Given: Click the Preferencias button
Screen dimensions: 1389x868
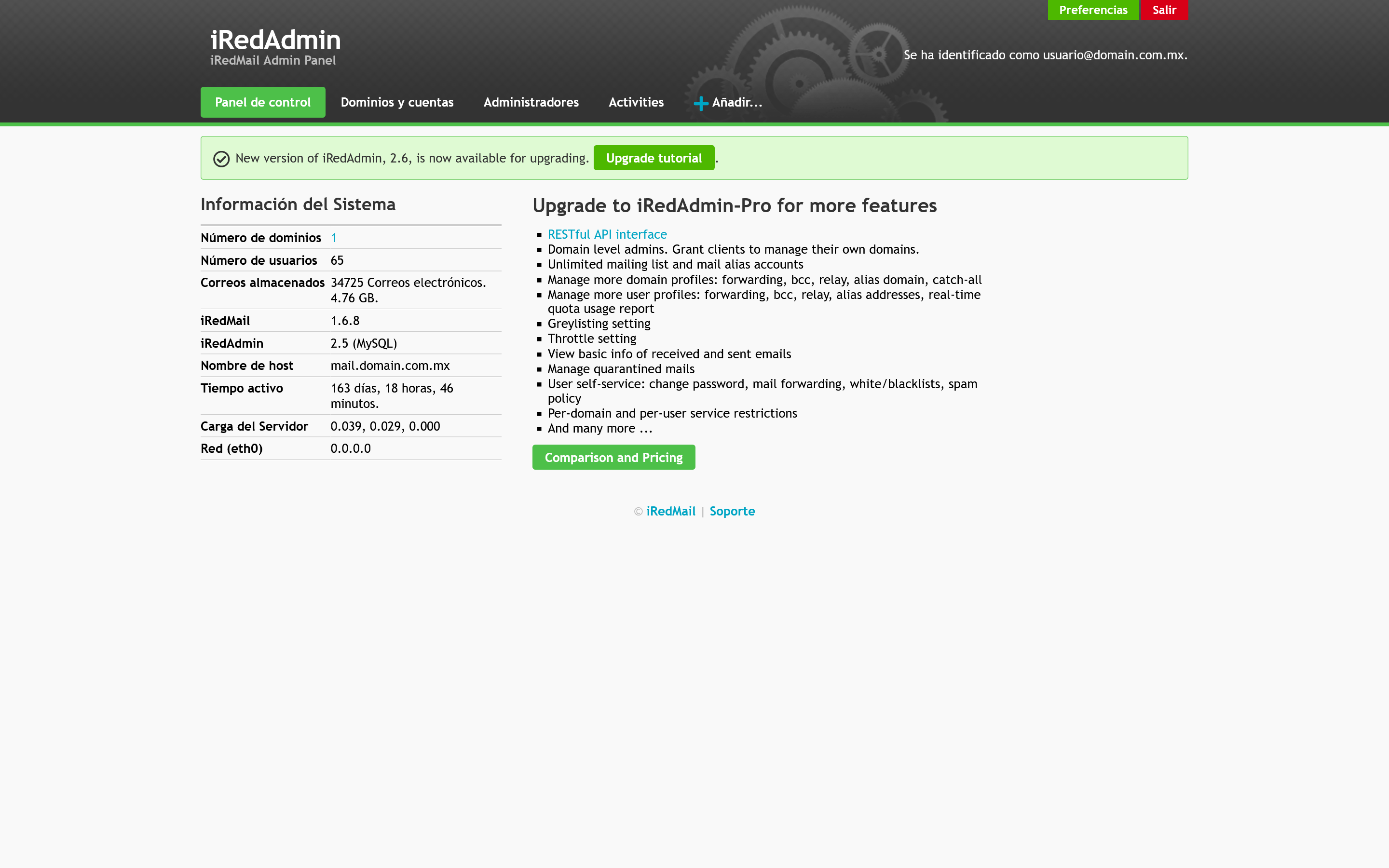Looking at the screenshot, I should pos(1093,10).
